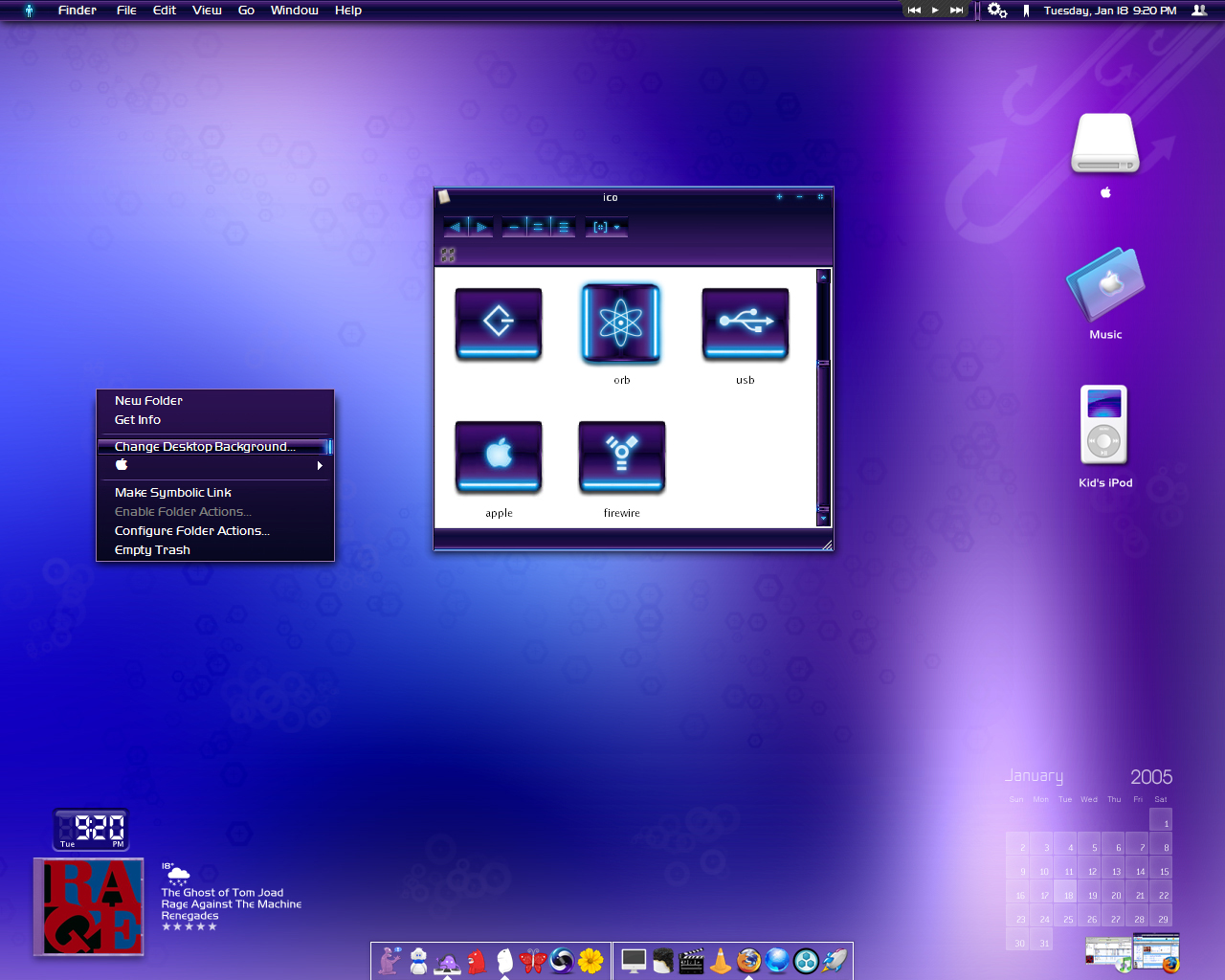This screenshot has height=980, width=1225.
Task: Select the usb icon file
Action: (x=745, y=323)
